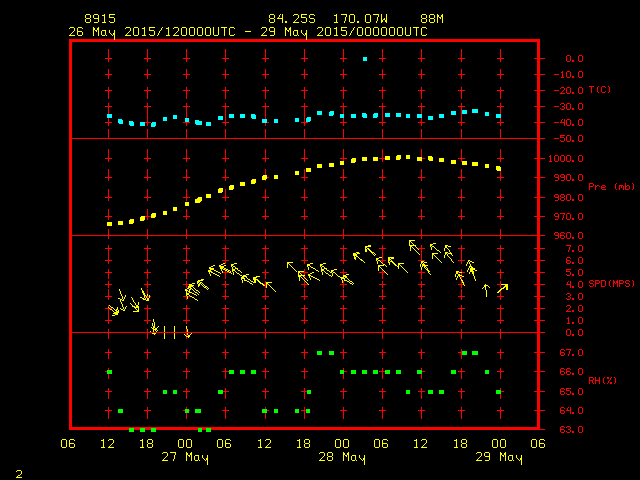The image size is (640, 480).
Task: Select the 28 May date label
Action: [x=342, y=457]
